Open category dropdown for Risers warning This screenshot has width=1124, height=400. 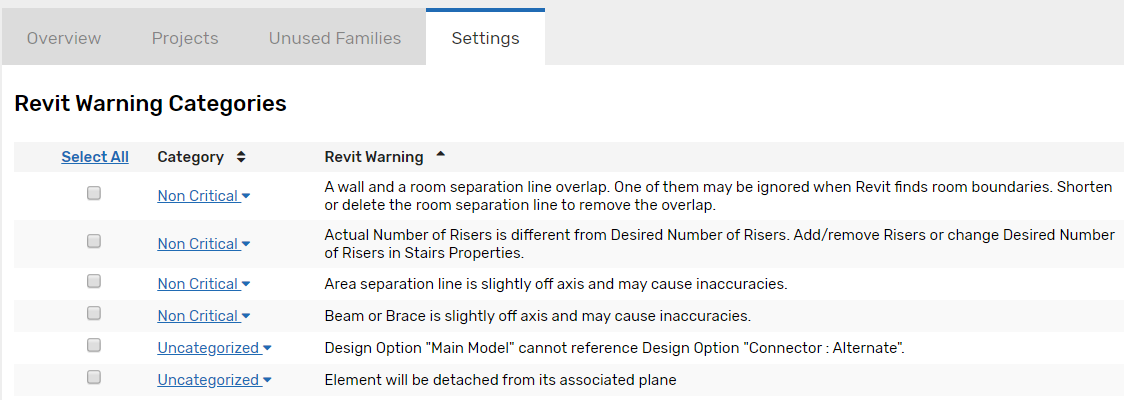(203, 244)
